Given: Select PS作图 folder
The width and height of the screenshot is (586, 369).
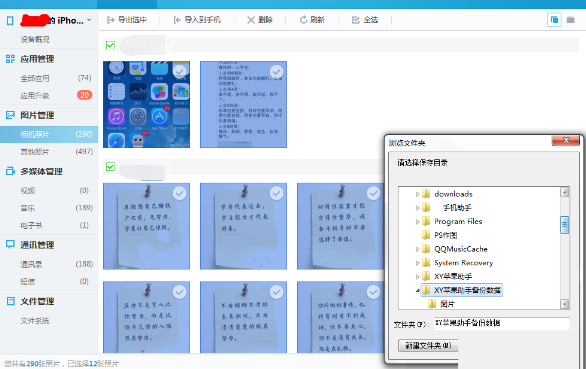Looking at the screenshot, I should click(440, 235).
